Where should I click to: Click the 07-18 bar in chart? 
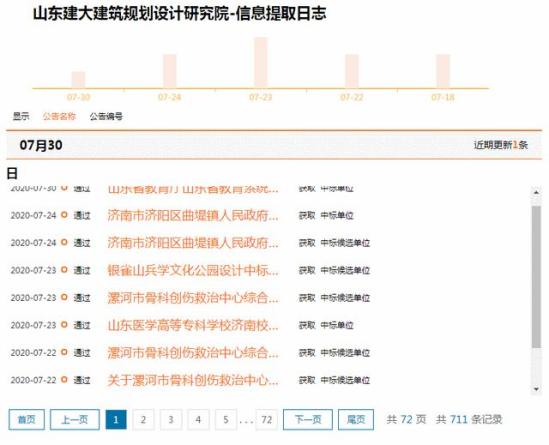coord(443,71)
